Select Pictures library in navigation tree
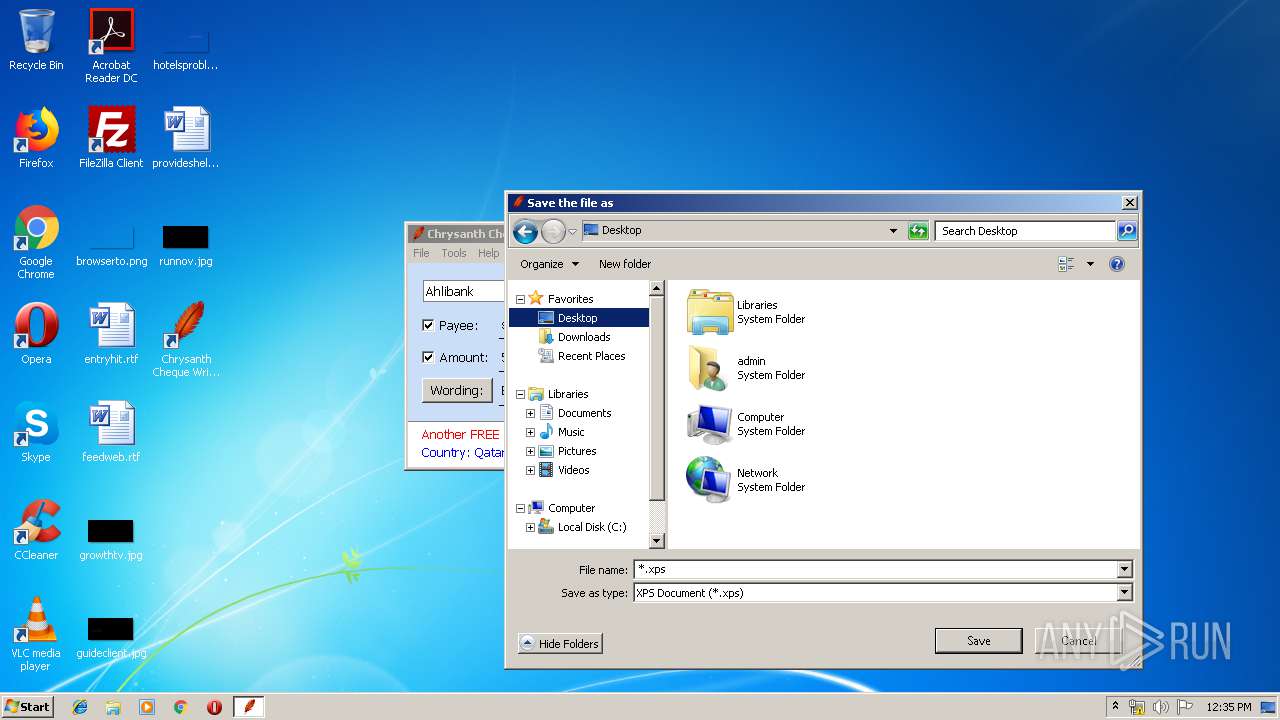 [568, 451]
